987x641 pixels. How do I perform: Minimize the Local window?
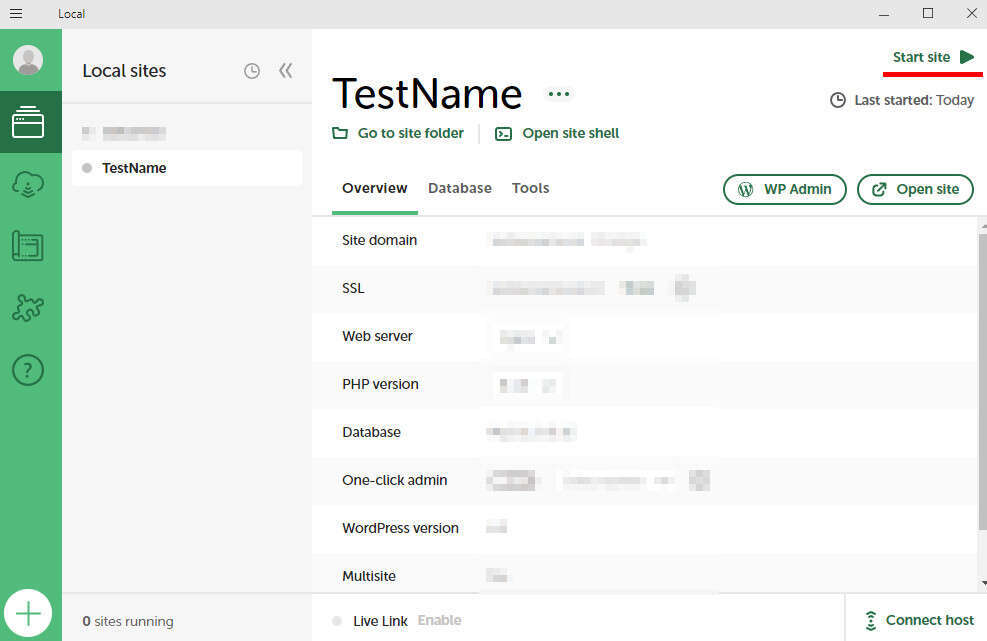pos(884,13)
